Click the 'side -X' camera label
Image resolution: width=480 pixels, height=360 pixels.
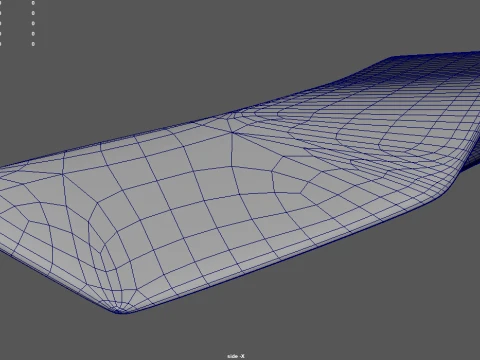pos(236,356)
